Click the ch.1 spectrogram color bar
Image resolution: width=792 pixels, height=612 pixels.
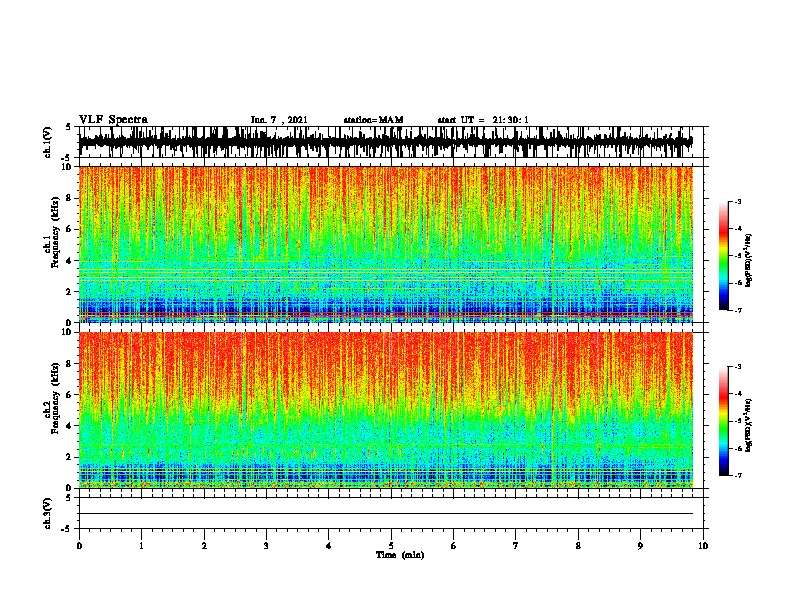coord(724,256)
